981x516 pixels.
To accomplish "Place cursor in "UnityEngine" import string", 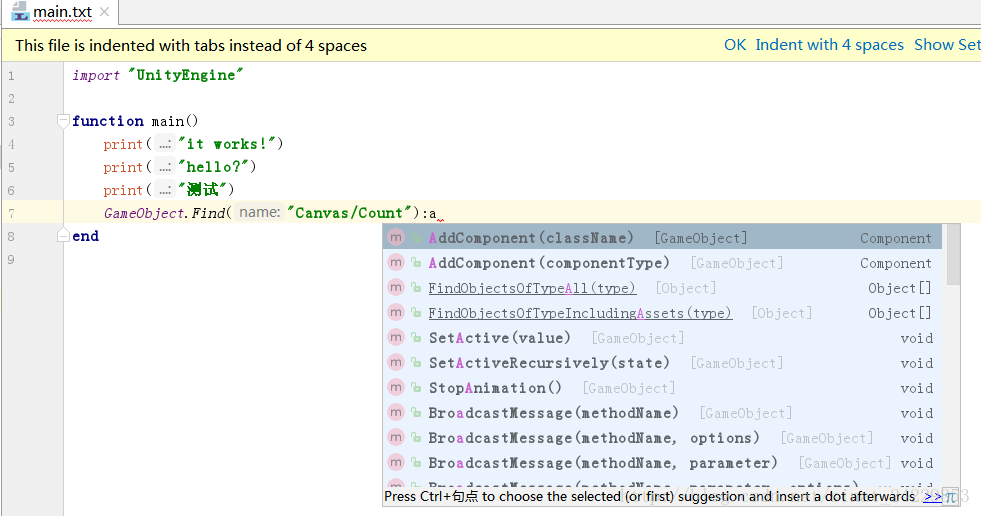I will point(186,75).
